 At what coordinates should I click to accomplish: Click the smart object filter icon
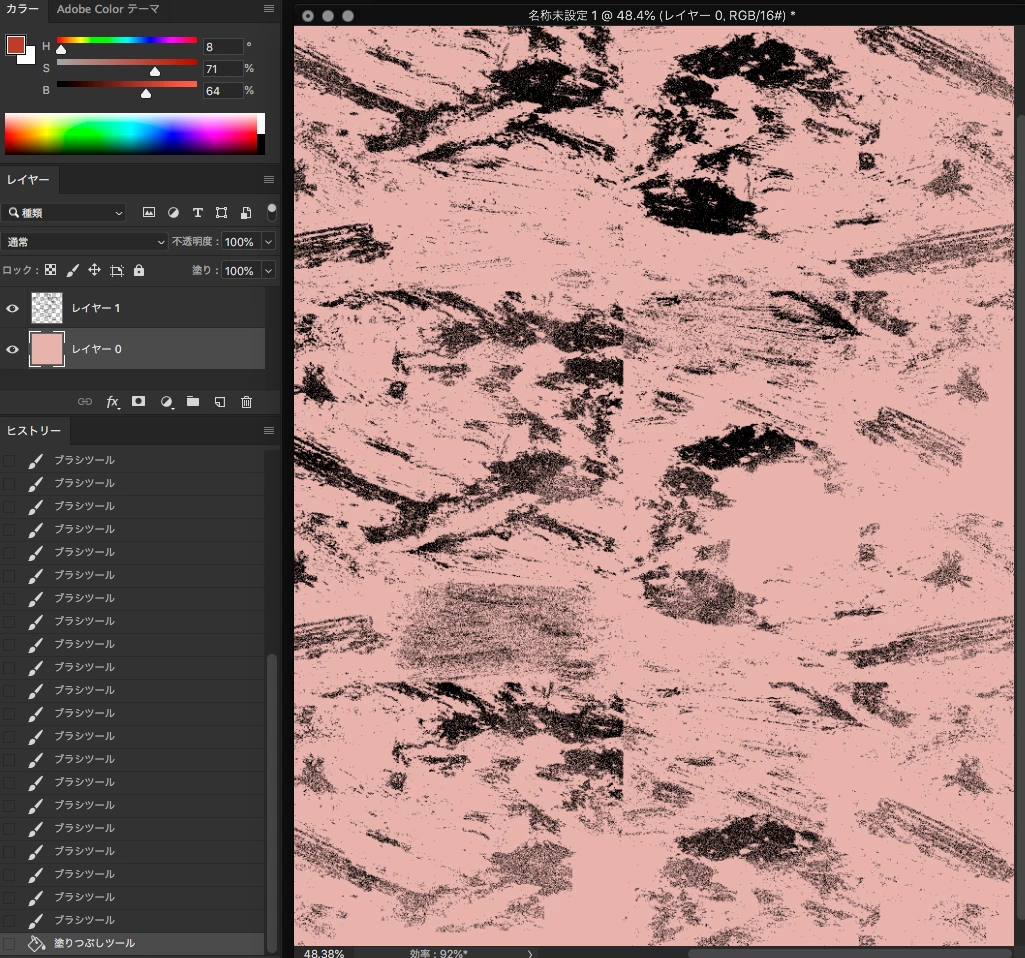click(x=246, y=212)
